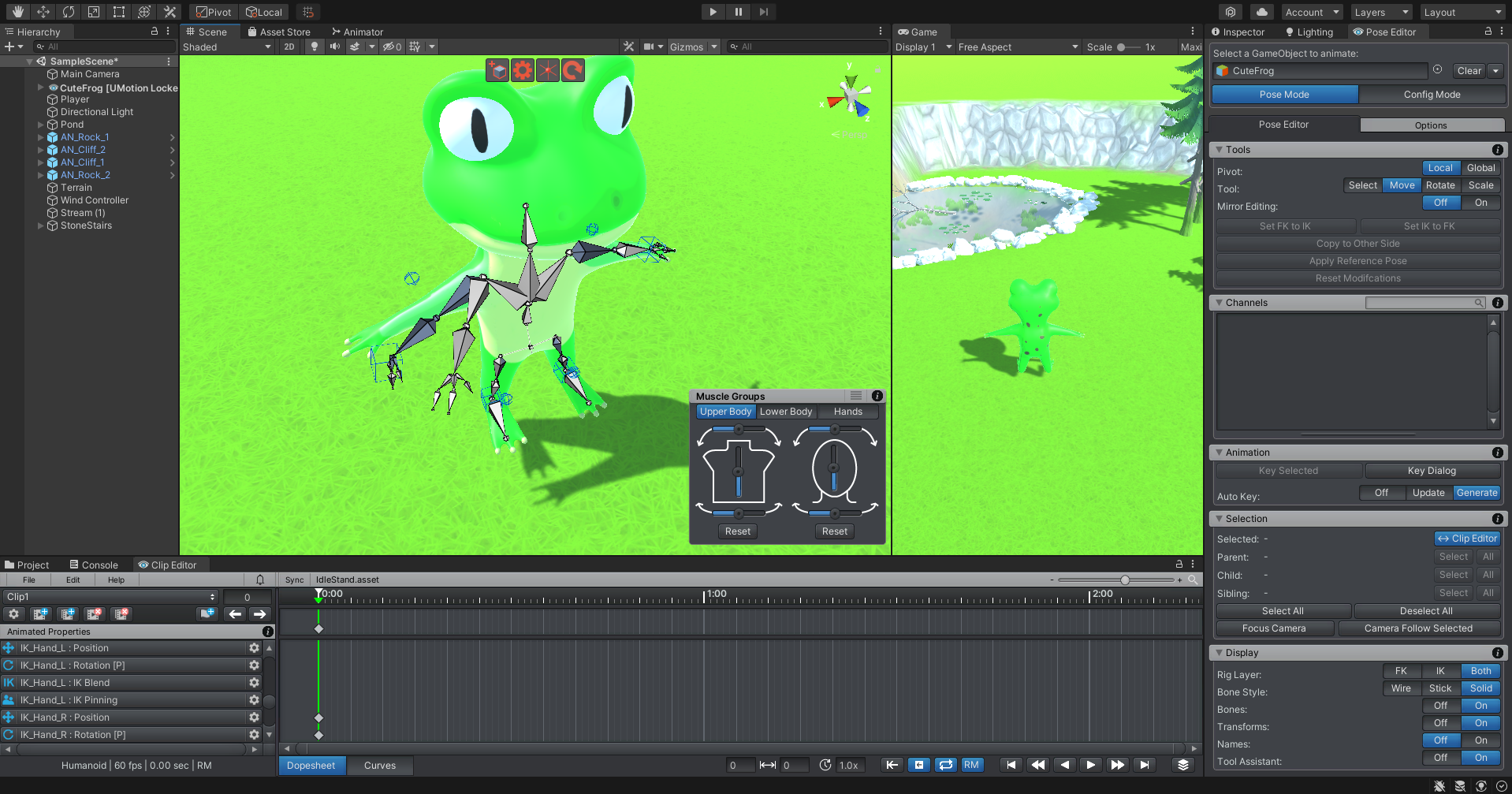Viewport: 1512px width, 794px height.
Task: Set Auto Key to Off
Action: pos(1381,493)
